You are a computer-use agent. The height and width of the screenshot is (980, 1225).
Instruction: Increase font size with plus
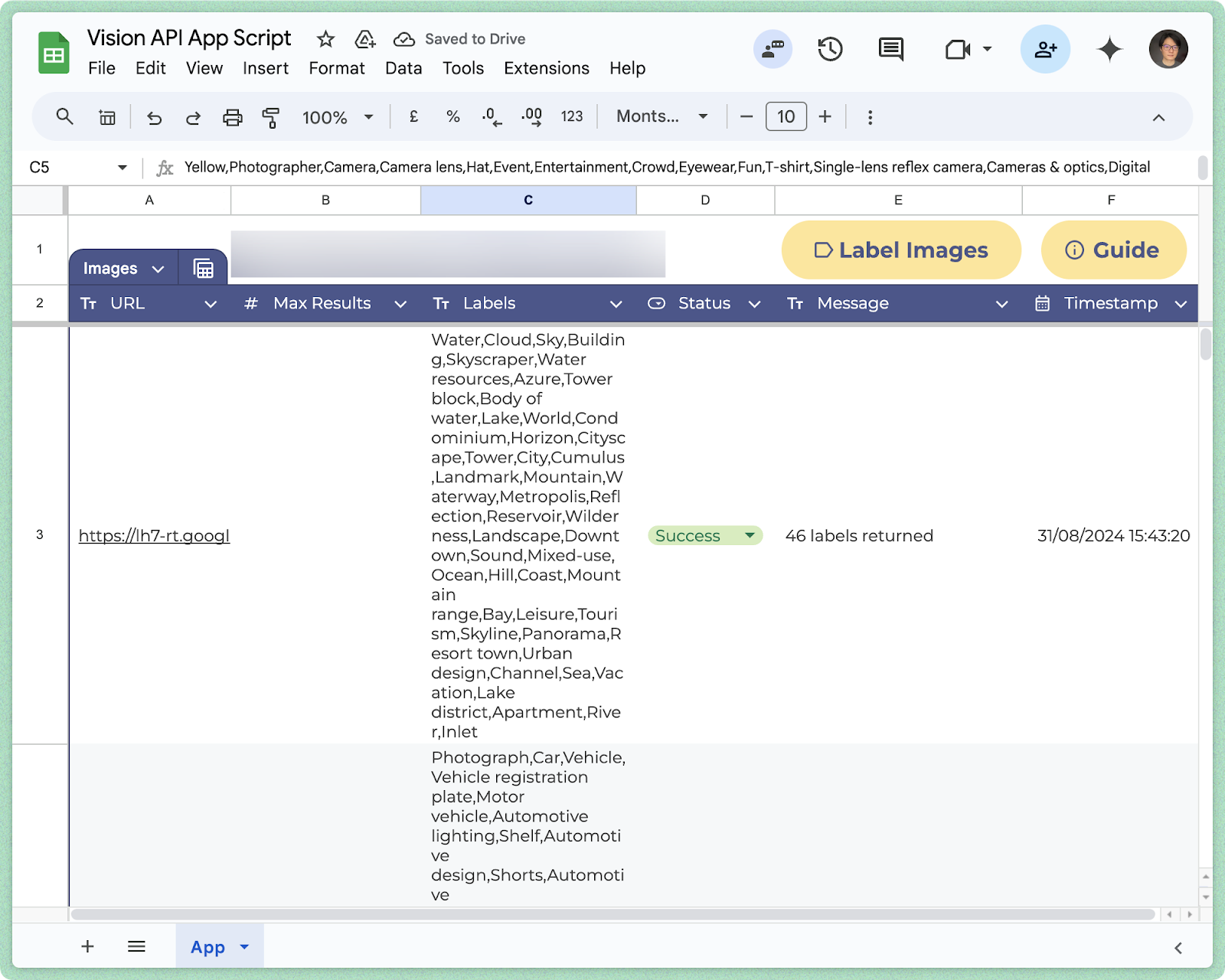click(x=825, y=116)
